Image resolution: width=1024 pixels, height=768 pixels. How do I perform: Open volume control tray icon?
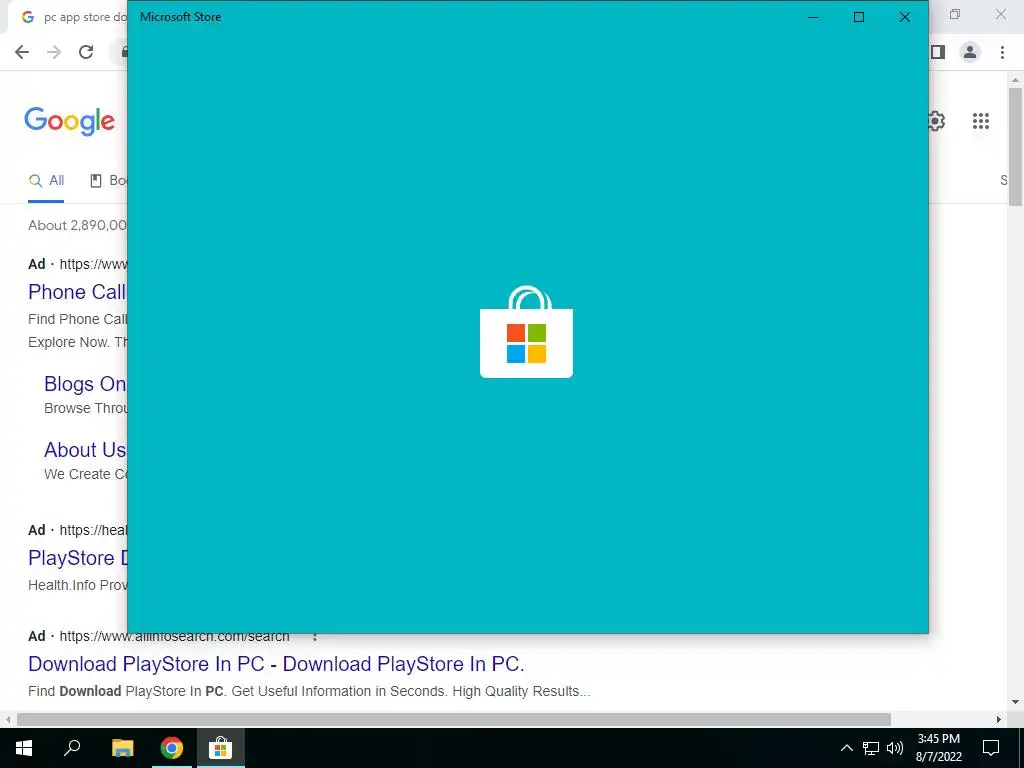point(895,748)
